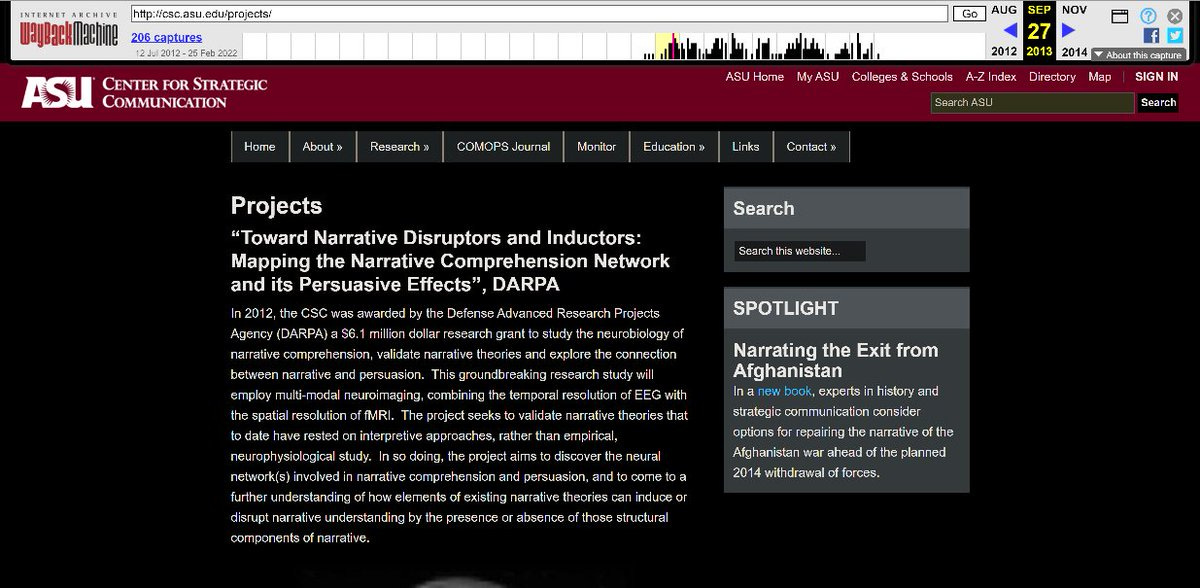Screen dimensions: 1200x588
Task: Expand the Education » menu
Action: click(x=674, y=146)
